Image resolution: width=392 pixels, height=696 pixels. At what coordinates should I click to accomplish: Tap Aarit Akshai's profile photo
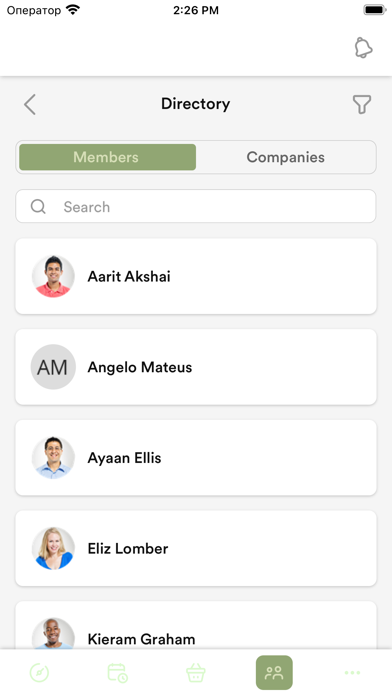tap(53, 276)
